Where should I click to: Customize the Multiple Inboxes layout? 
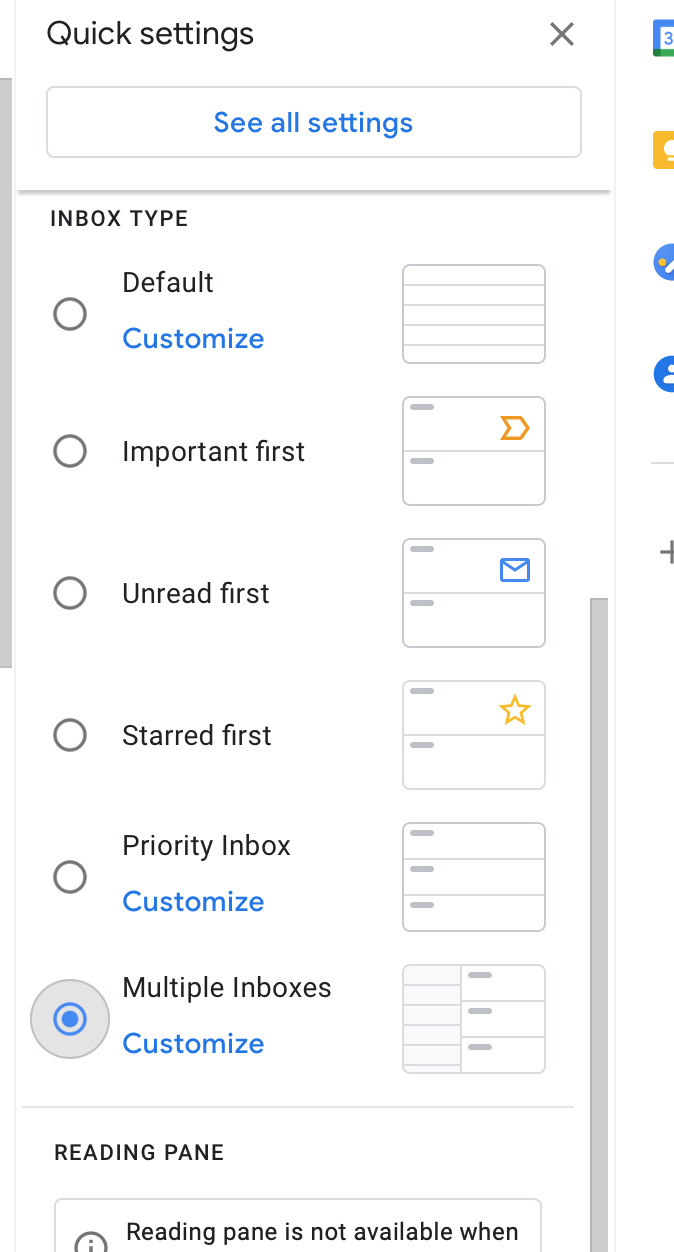(x=193, y=1044)
